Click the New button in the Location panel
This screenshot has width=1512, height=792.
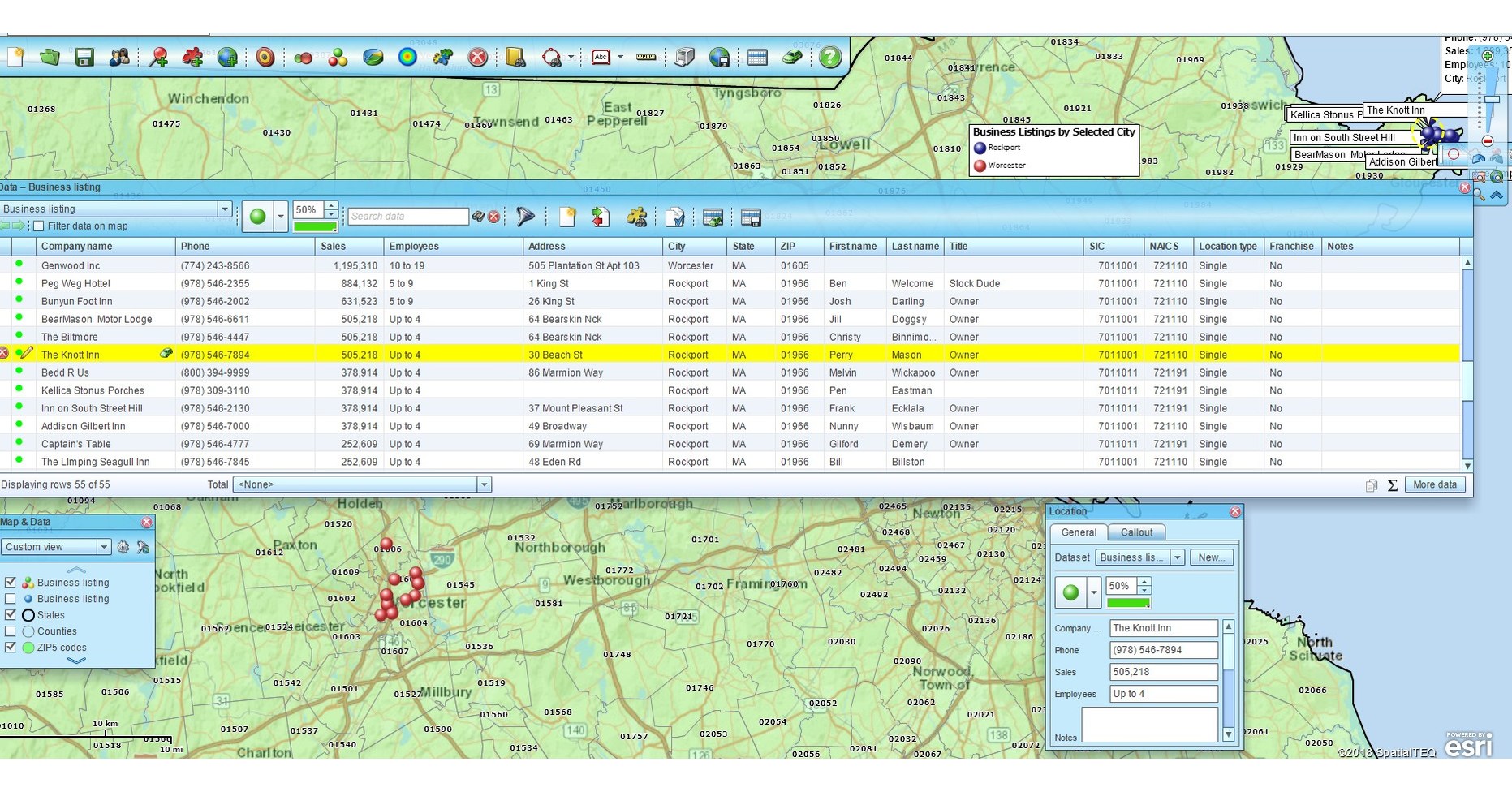(x=1211, y=557)
